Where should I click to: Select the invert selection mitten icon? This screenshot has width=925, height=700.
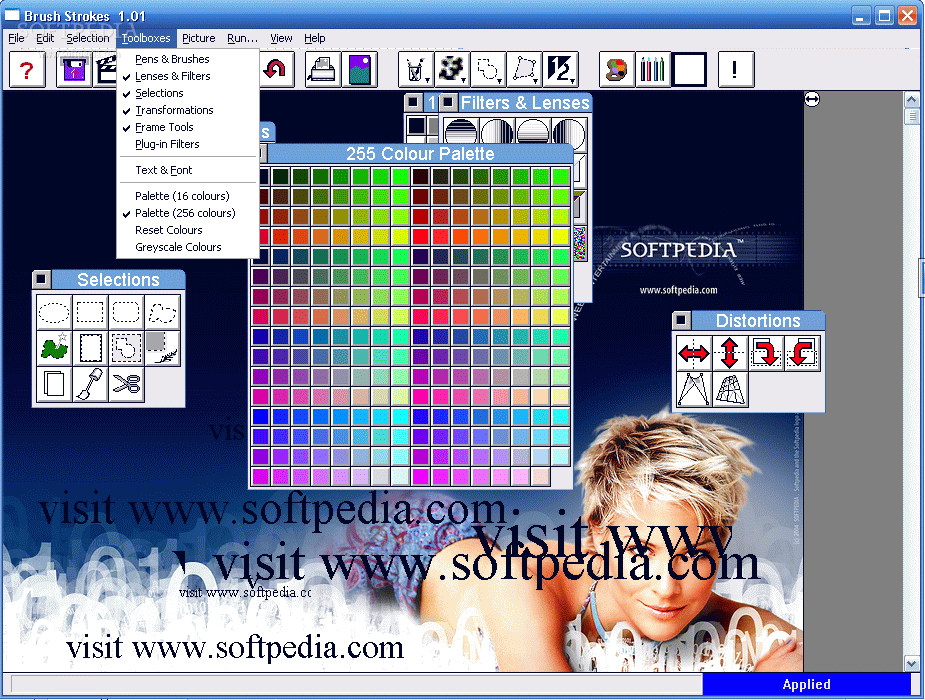point(126,348)
